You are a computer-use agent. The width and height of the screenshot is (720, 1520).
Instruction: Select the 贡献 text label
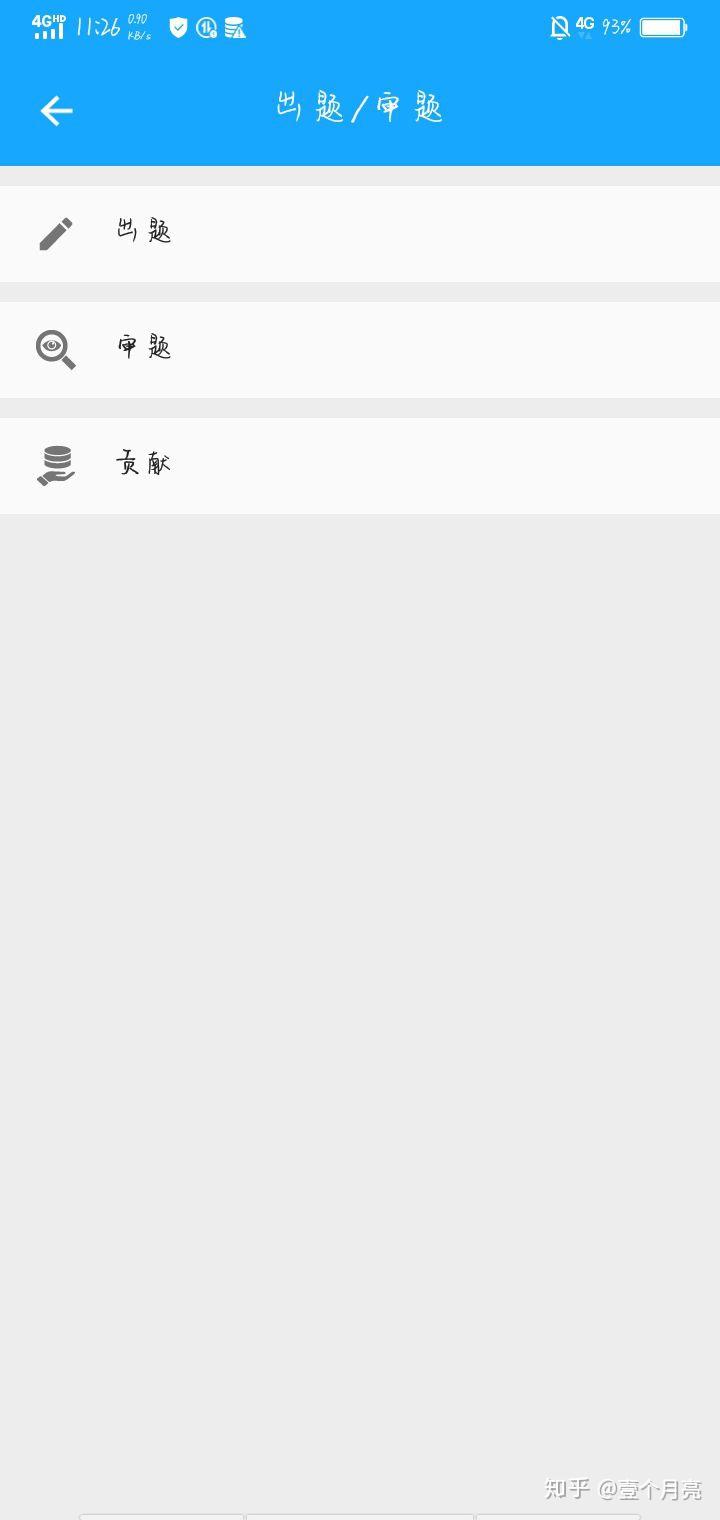click(x=144, y=463)
